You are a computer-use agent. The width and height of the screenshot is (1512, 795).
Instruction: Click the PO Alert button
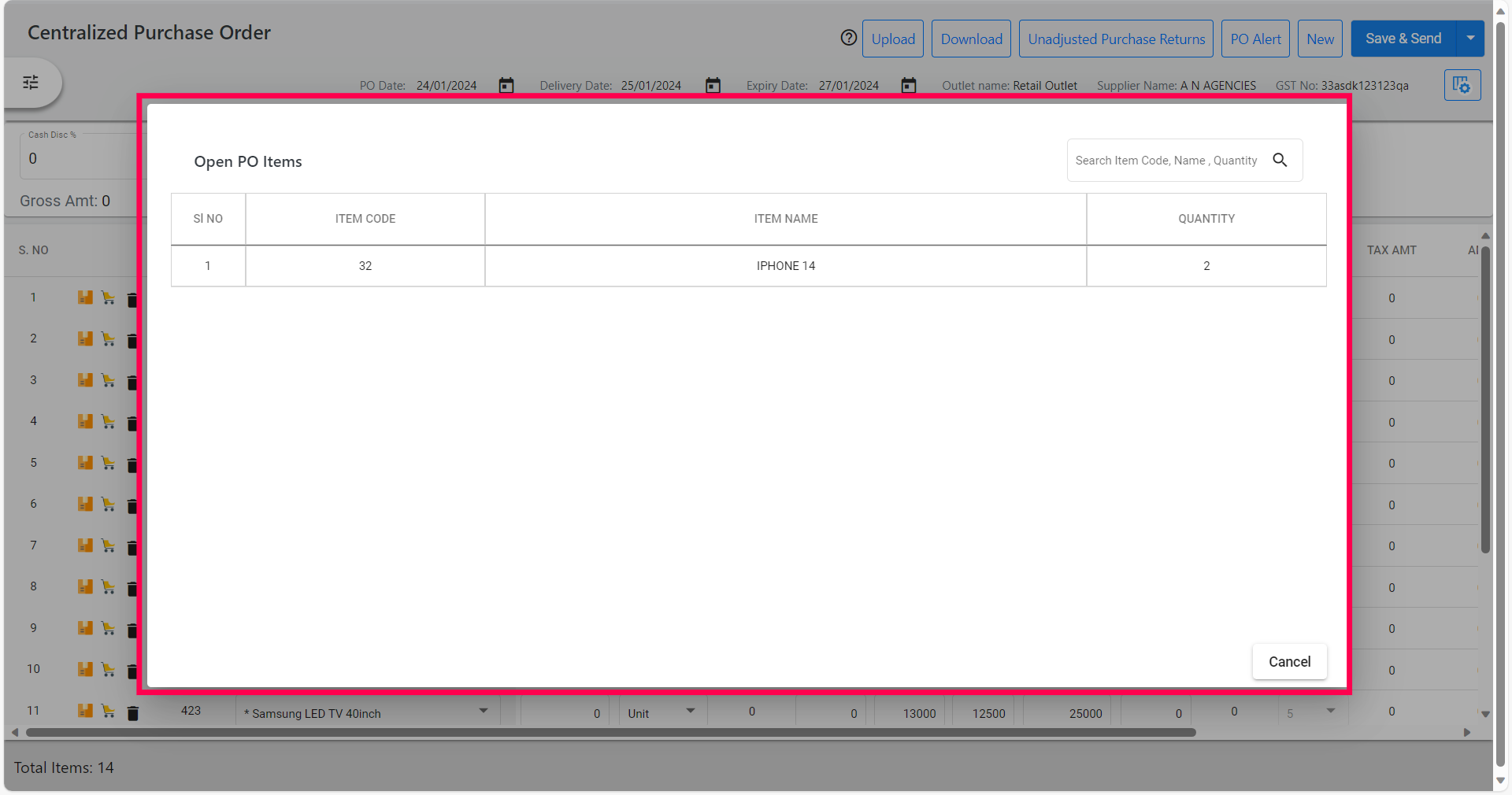pos(1255,39)
